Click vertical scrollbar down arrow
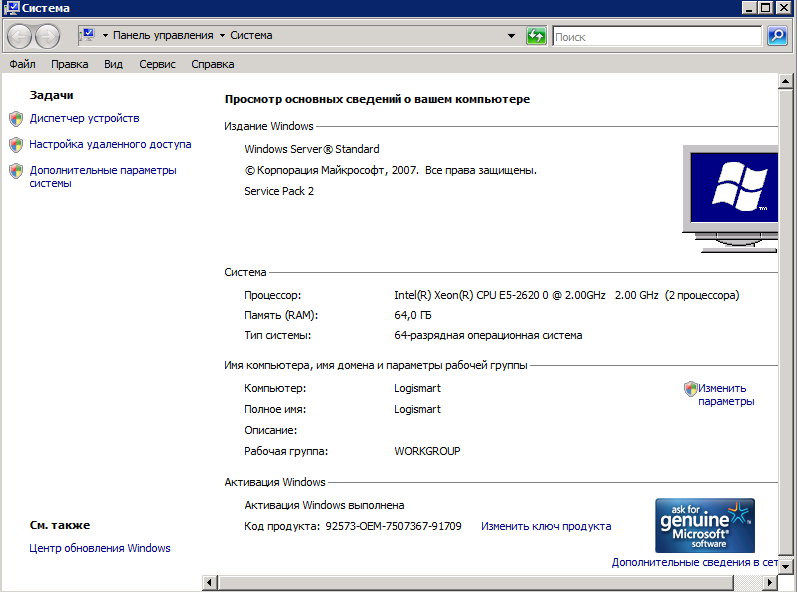797x592 pixels. click(x=785, y=566)
